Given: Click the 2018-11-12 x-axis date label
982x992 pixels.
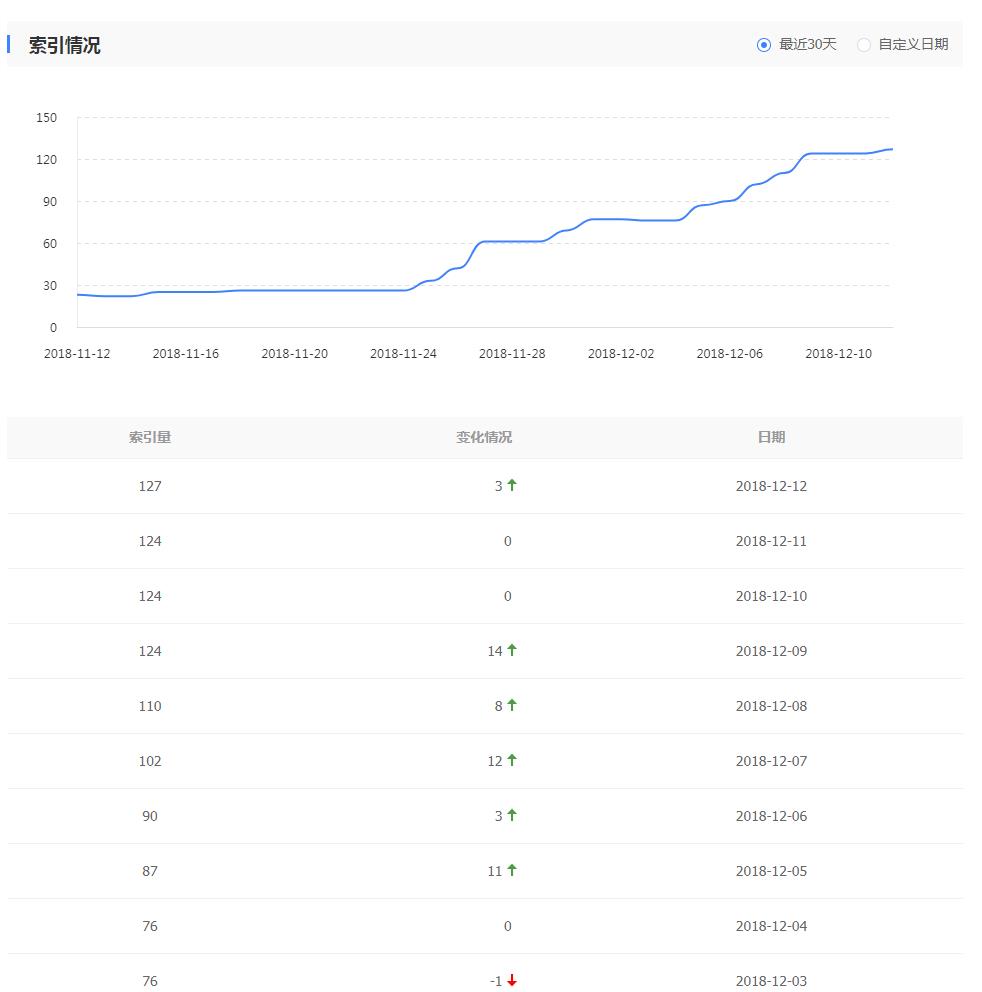Looking at the screenshot, I should click(x=77, y=354).
